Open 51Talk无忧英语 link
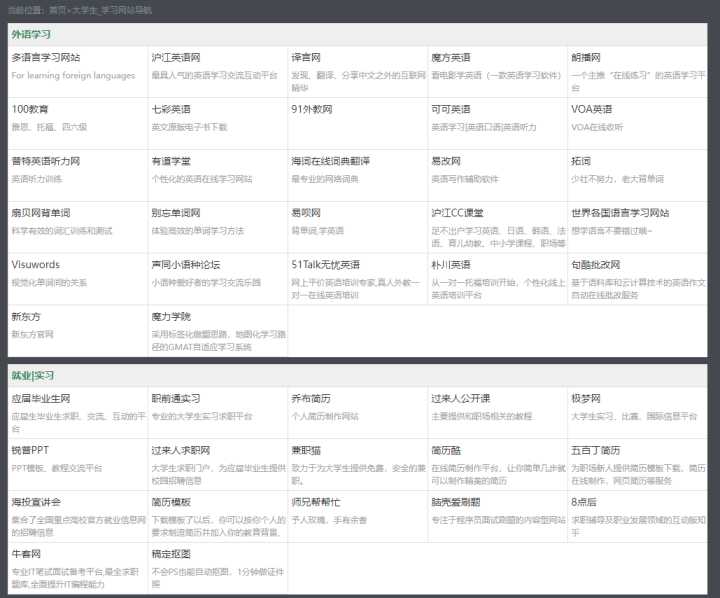This screenshot has width=720, height=598. [x=326, y=265]
